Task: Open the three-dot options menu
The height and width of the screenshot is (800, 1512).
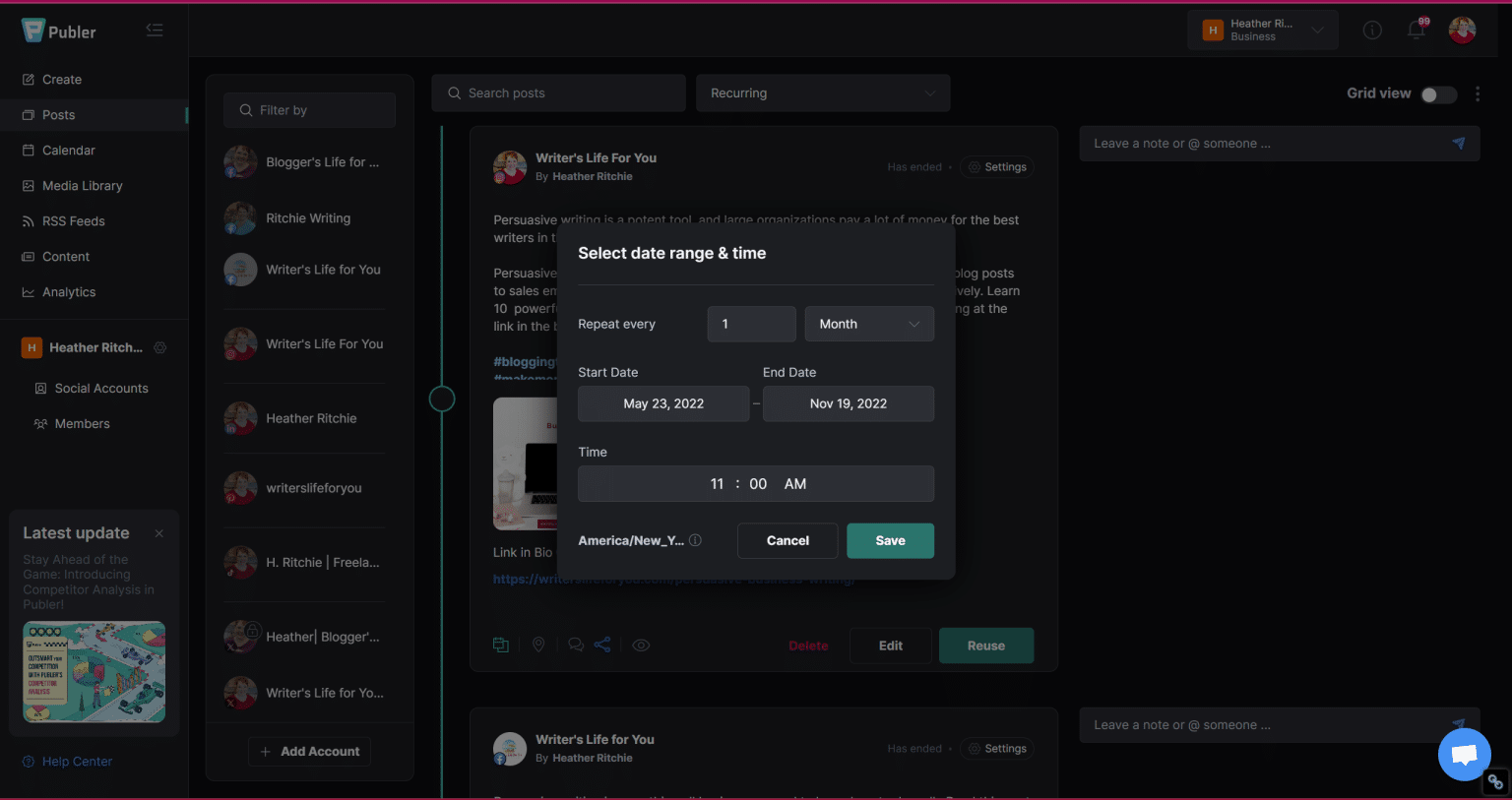Action: click(1477, 93)
